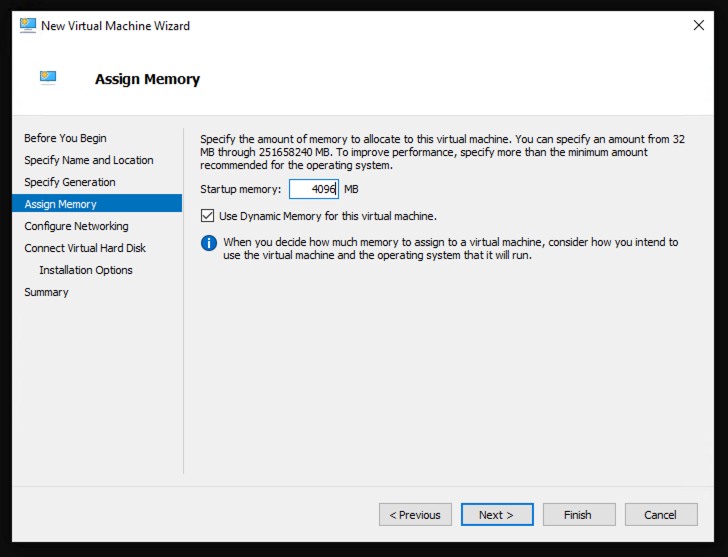Click the Startup memory input field
The width and height of the screenshot is (728, 557).
coord(314,189)
